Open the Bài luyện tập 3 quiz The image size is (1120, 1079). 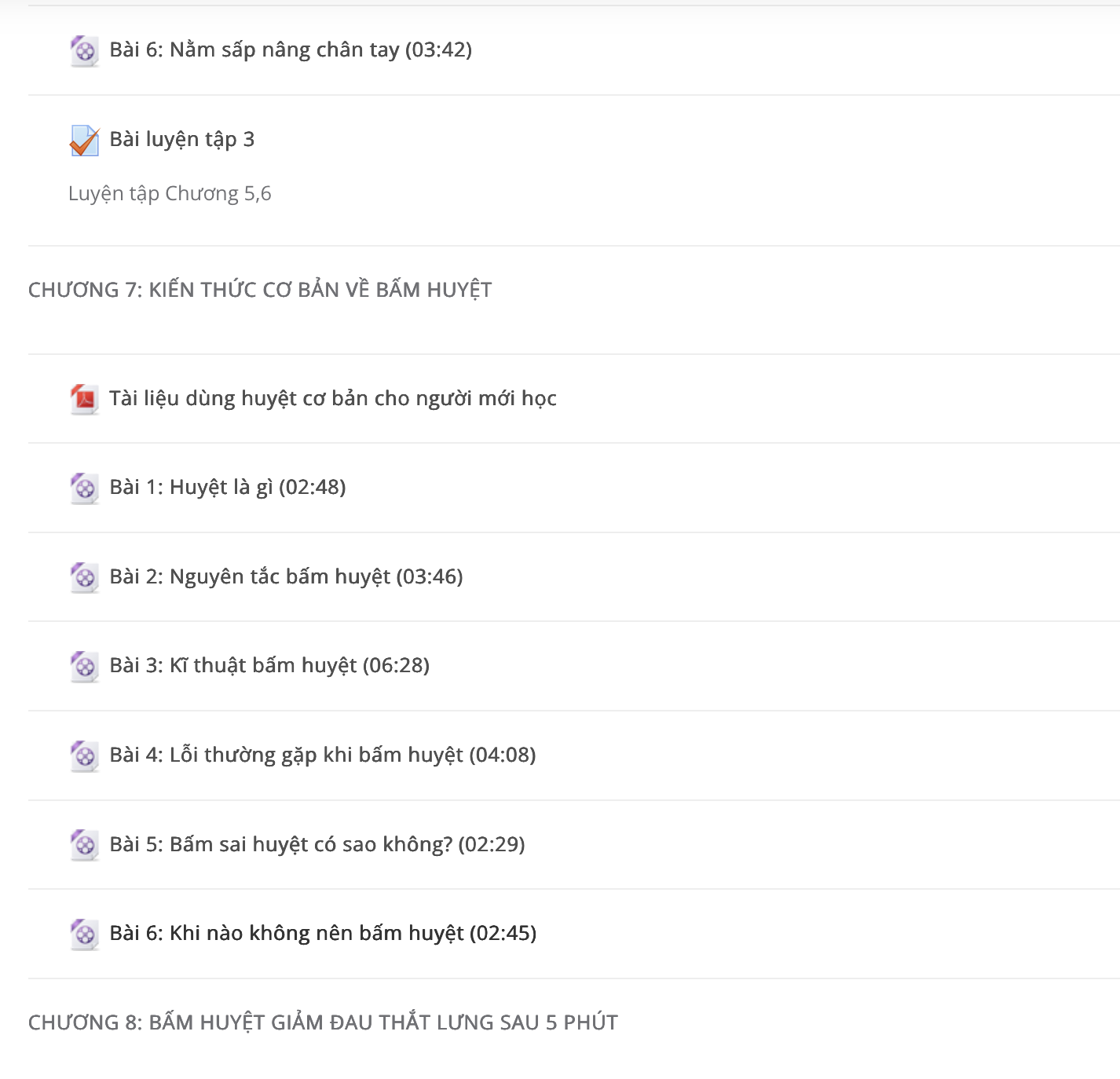(x=182, y=139)
